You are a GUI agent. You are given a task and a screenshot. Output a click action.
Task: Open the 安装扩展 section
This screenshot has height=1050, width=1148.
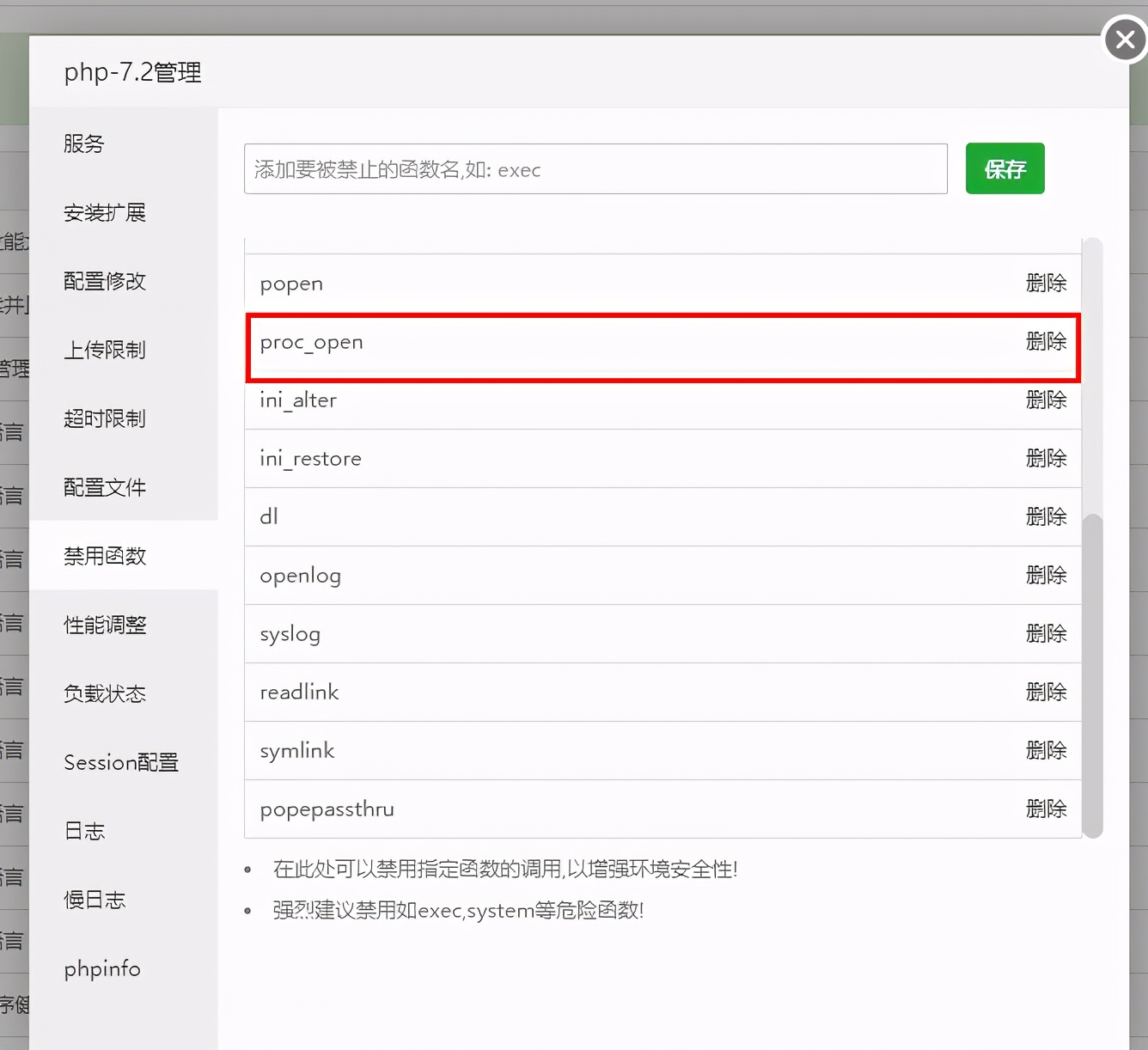pyautogui.click(x=104, y=212)
